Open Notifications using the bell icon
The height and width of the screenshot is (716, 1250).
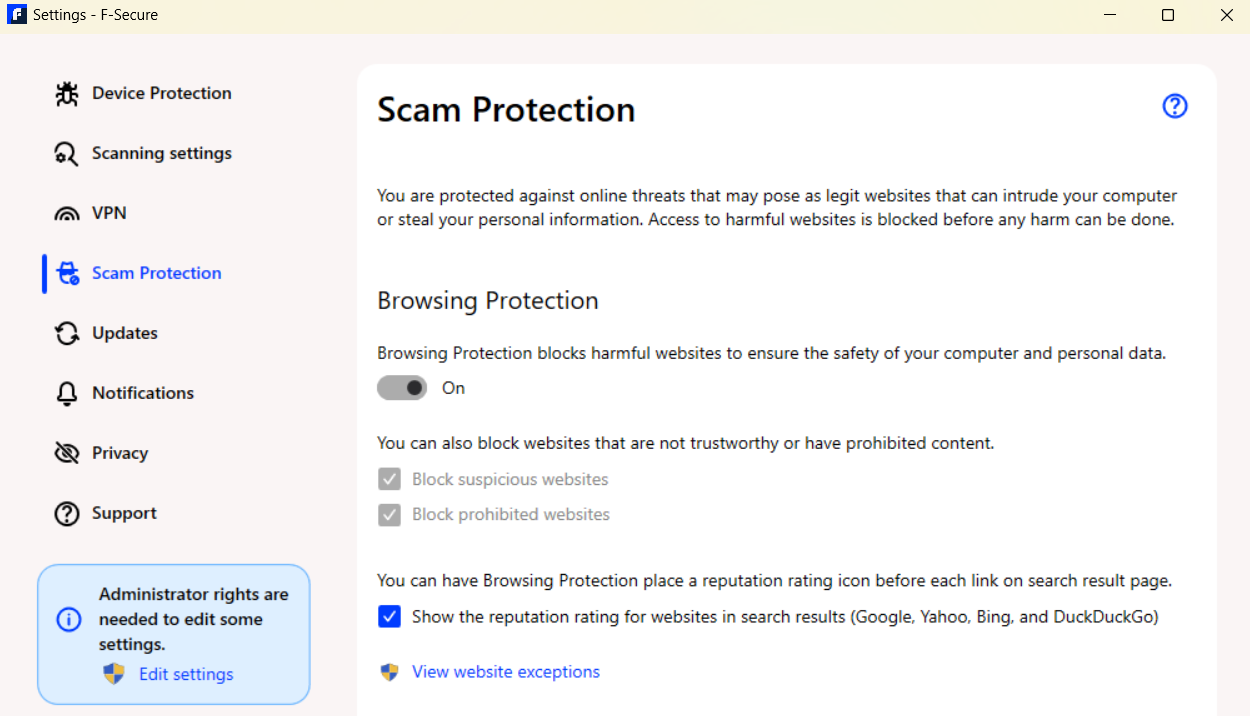point(66,392)
